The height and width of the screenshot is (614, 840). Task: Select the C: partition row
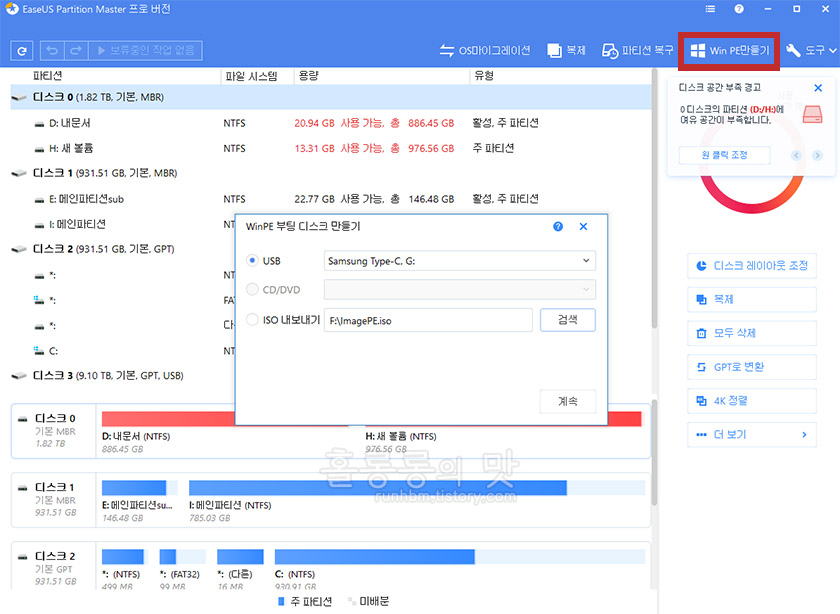[123, 351]
